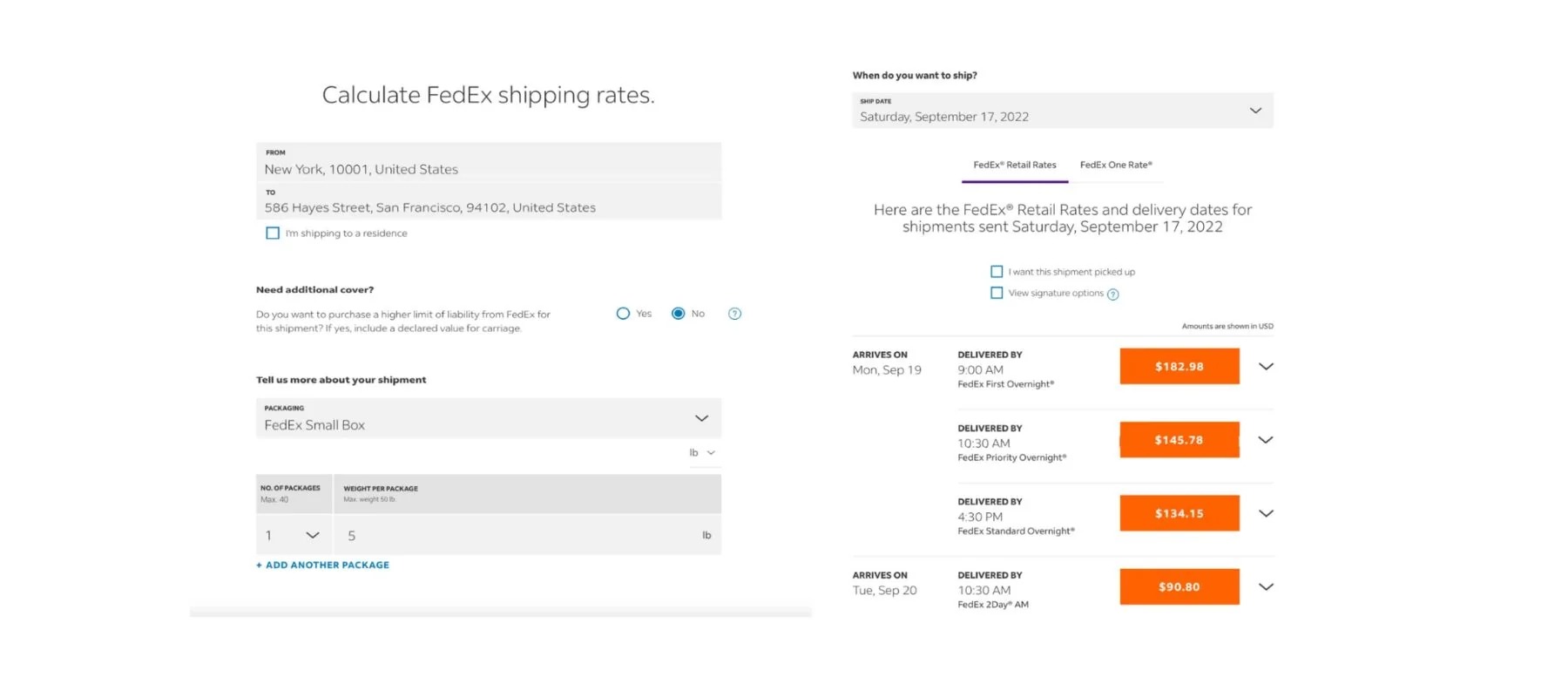Open the signature options help icon
This screenshot has width=1568, height=697.
[1112, 294]
